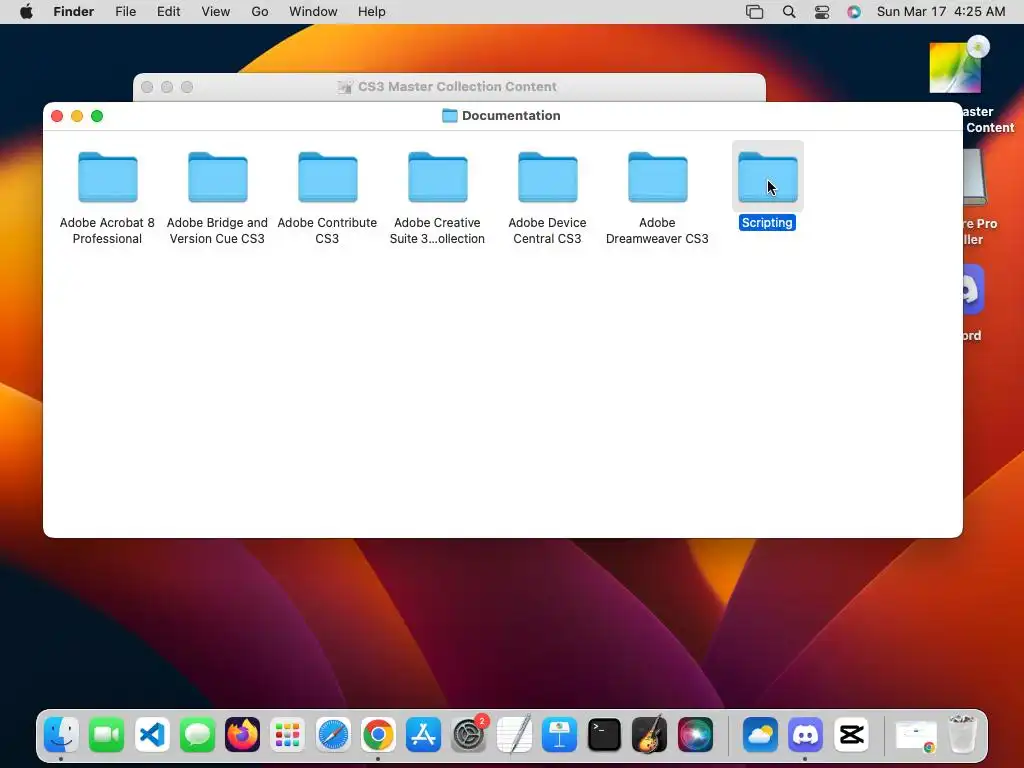Click the Scripting folder name label
1024x768 pixels.
[767, 223]
